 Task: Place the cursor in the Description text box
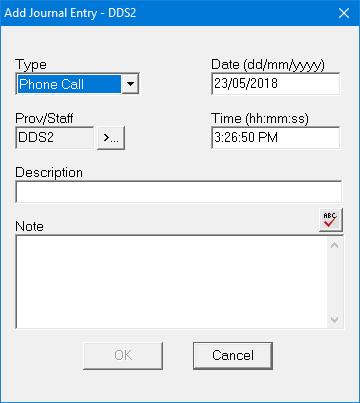click(179, 192)
